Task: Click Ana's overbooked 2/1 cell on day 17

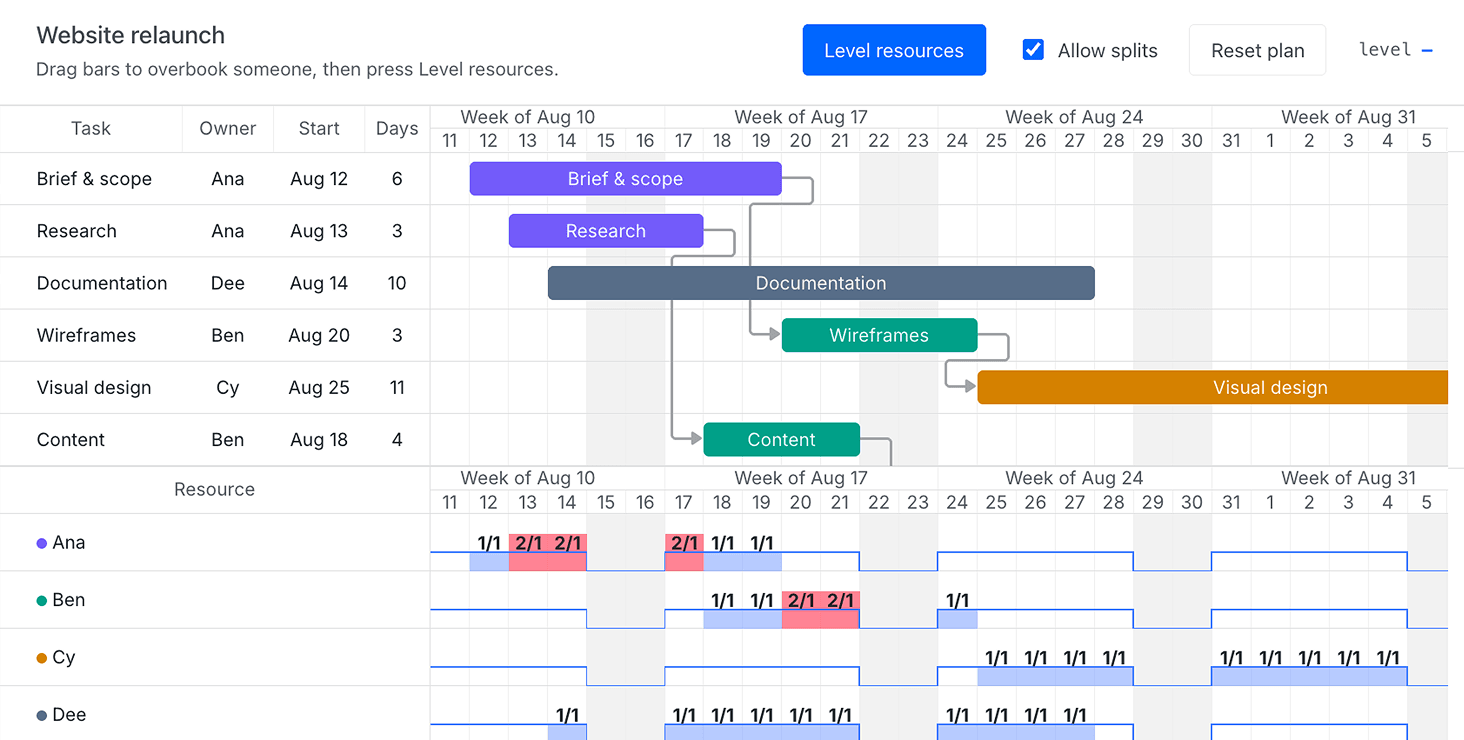Action: click(x=684, y=553)
